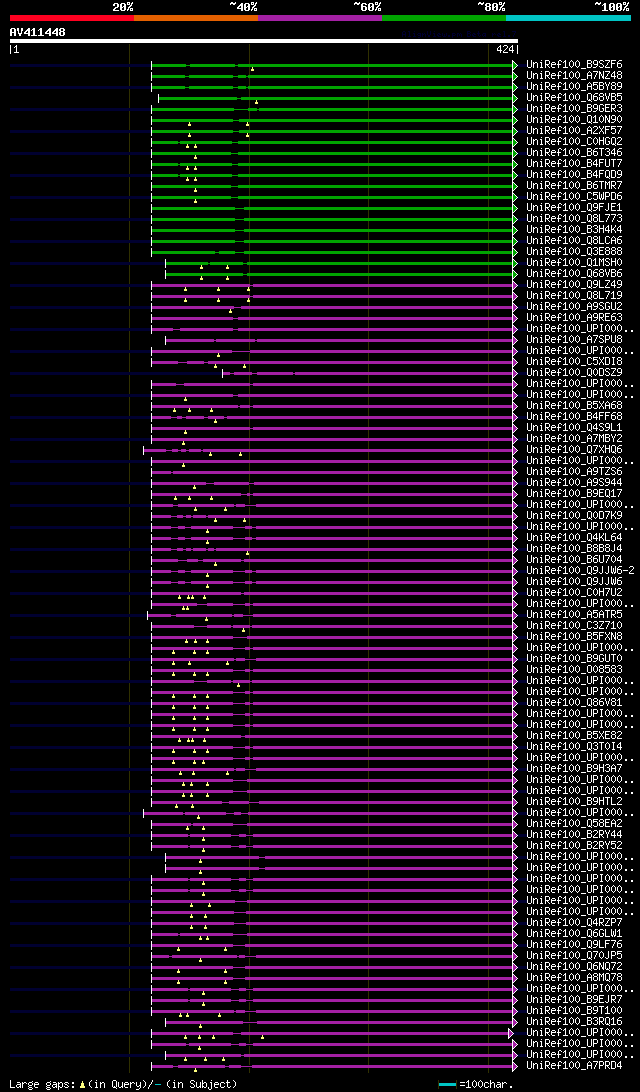
Task: Open hit UniRef100_Q4S9L1
Action: pyautogui.click(x=575, y=428)
